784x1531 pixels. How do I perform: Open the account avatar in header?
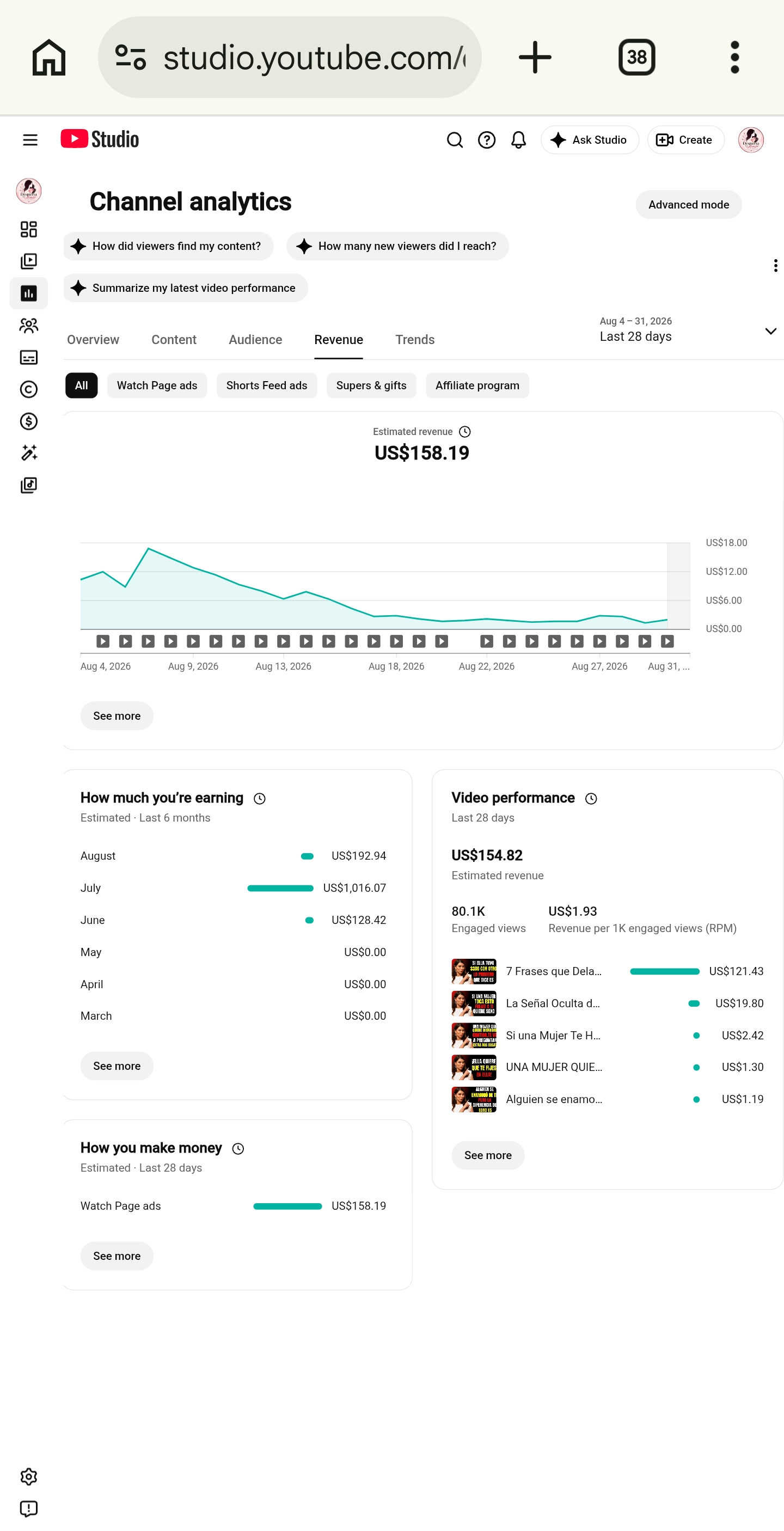pyautogui.click(x=751, y=140)
